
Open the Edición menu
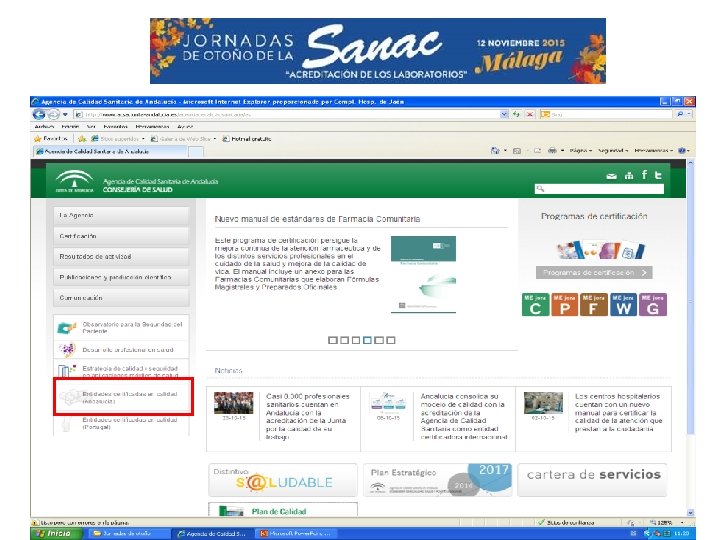(x=70, y=127)
